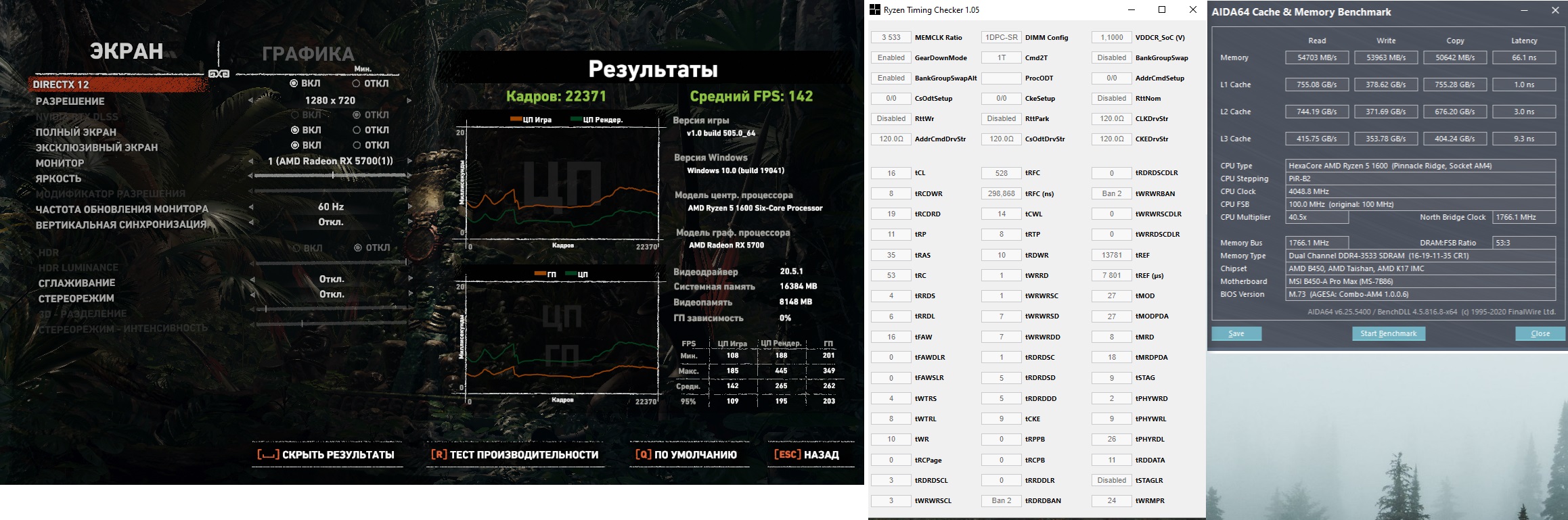The width and height of the screenshot is (1568, 520).
Task: Click the L1 Cache Write value 378.62 GB/s
Action: click(1386, 85)
